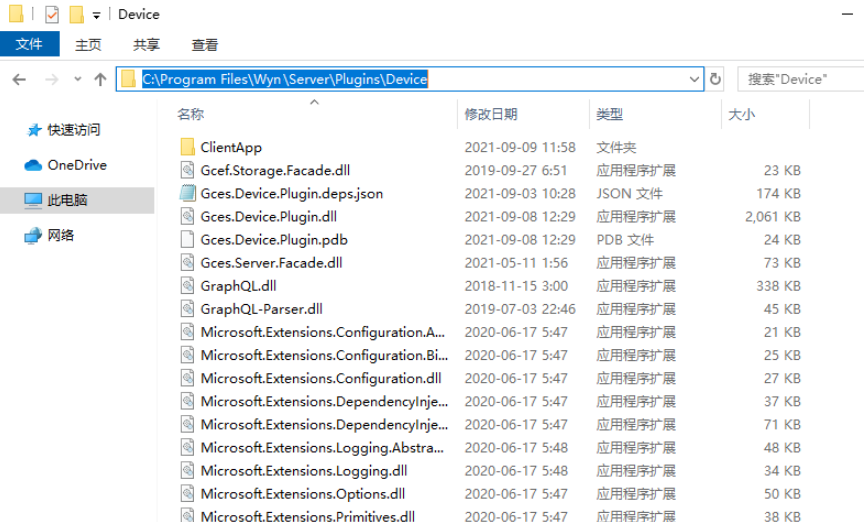
Task: Sort by the 大小 column header
Action: pyautogui.click(x=742, y=114)
